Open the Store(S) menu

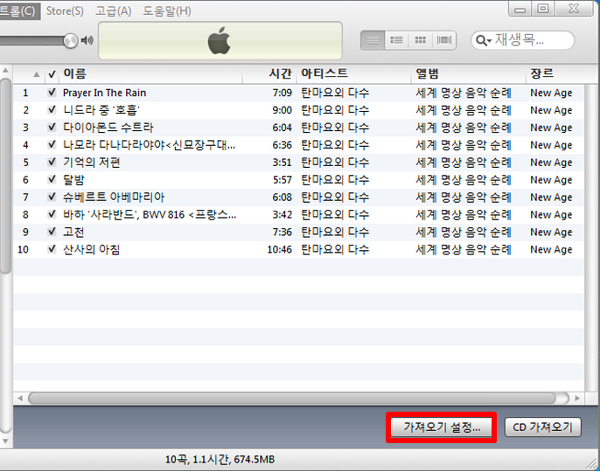coord(65,11)
